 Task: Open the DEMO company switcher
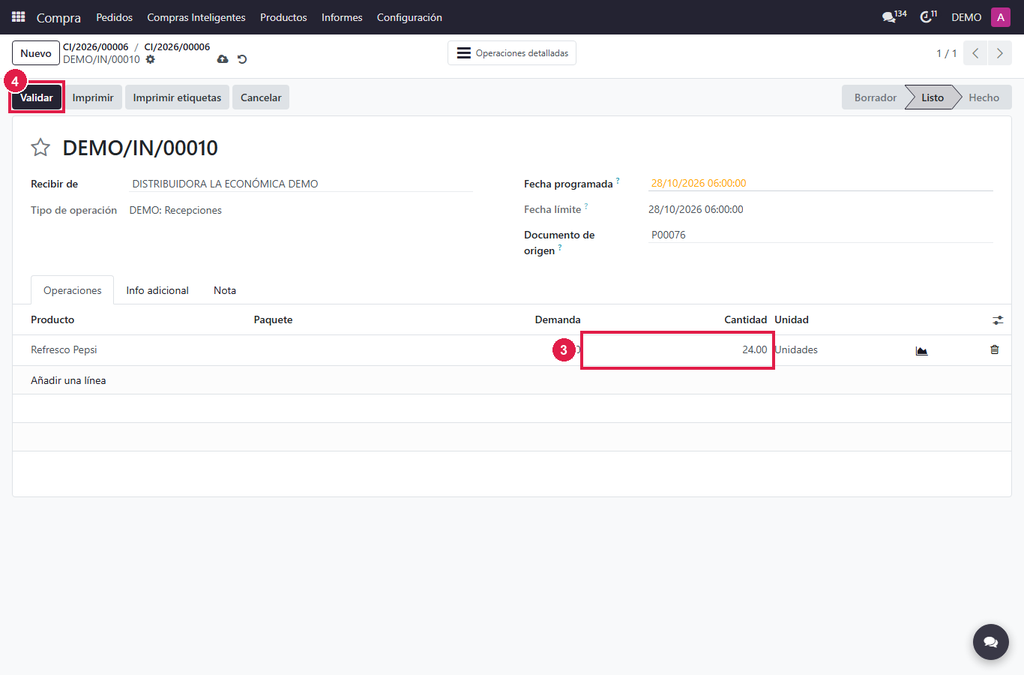point(966,18)
